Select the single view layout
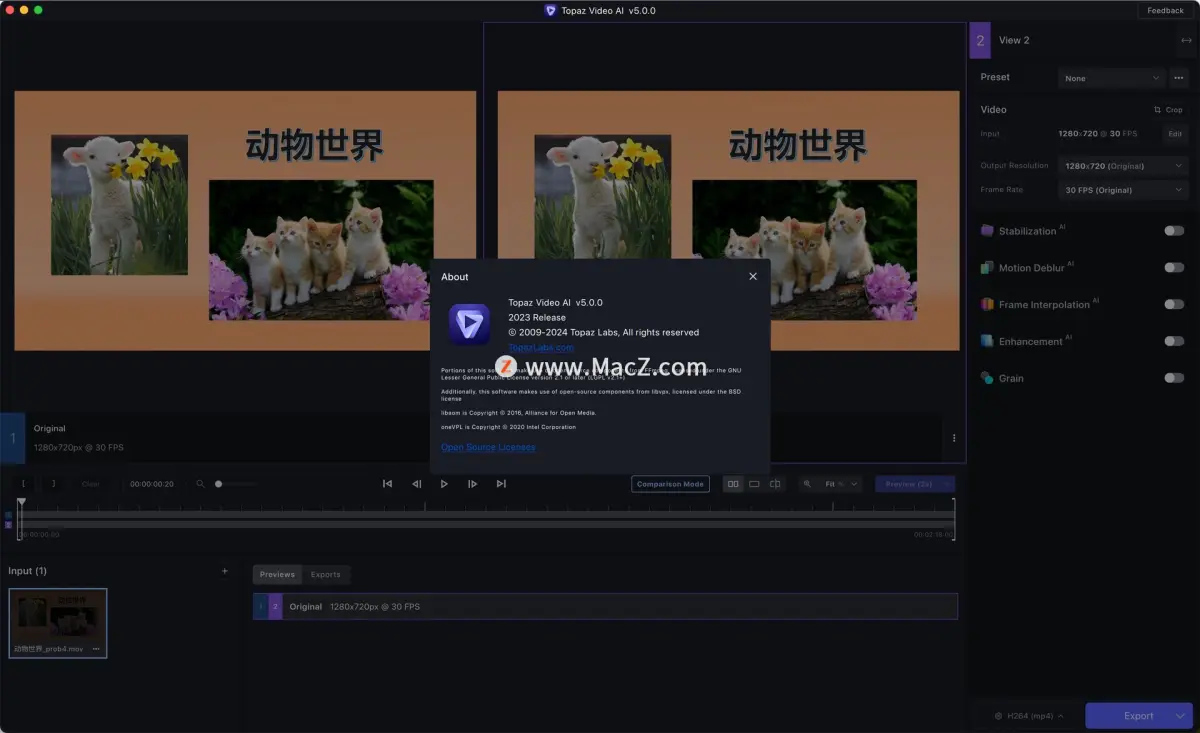1200x733 pixels. click(754, 484)
